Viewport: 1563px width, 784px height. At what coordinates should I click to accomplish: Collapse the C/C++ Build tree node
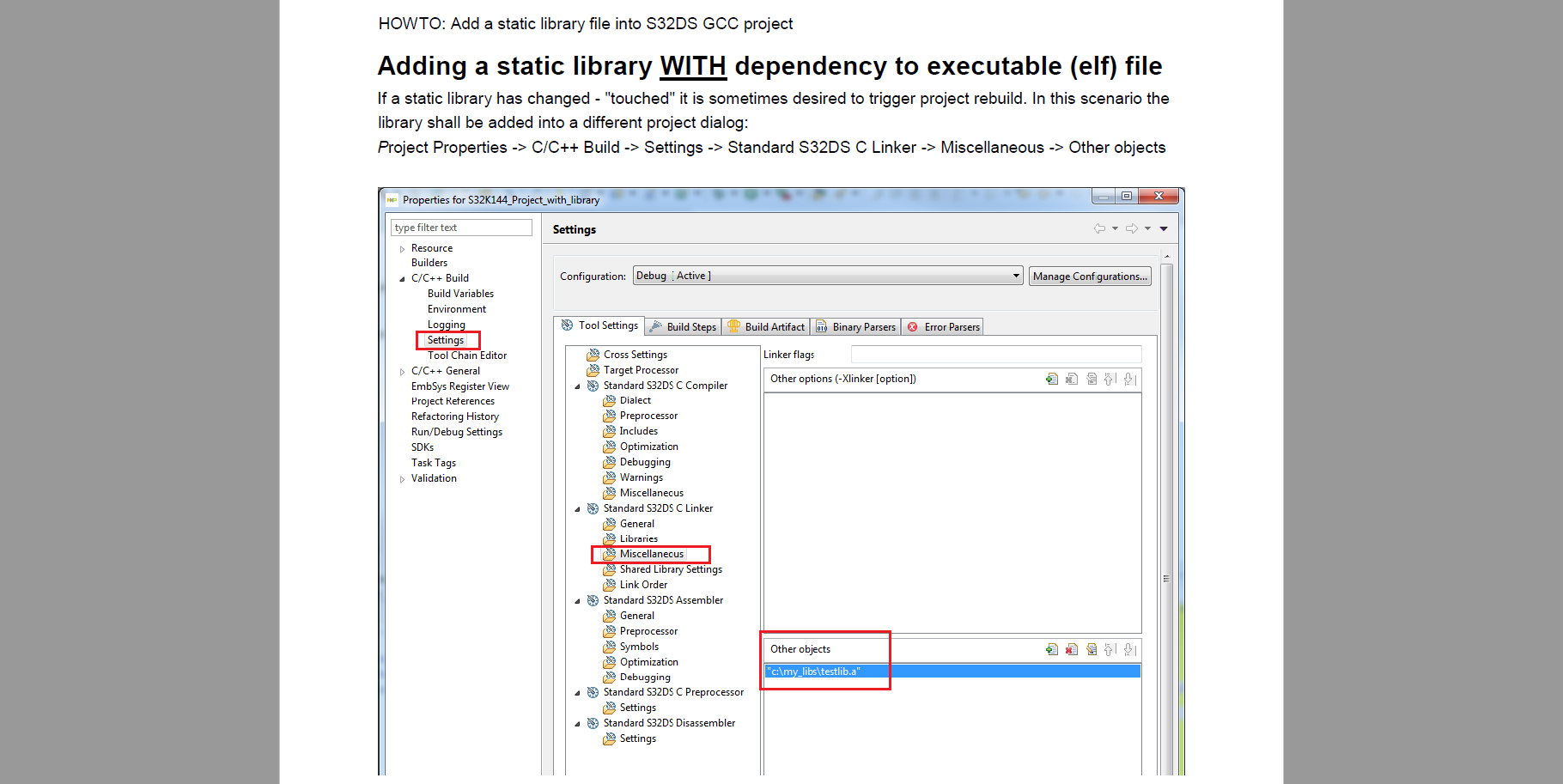tap(402, 279)
